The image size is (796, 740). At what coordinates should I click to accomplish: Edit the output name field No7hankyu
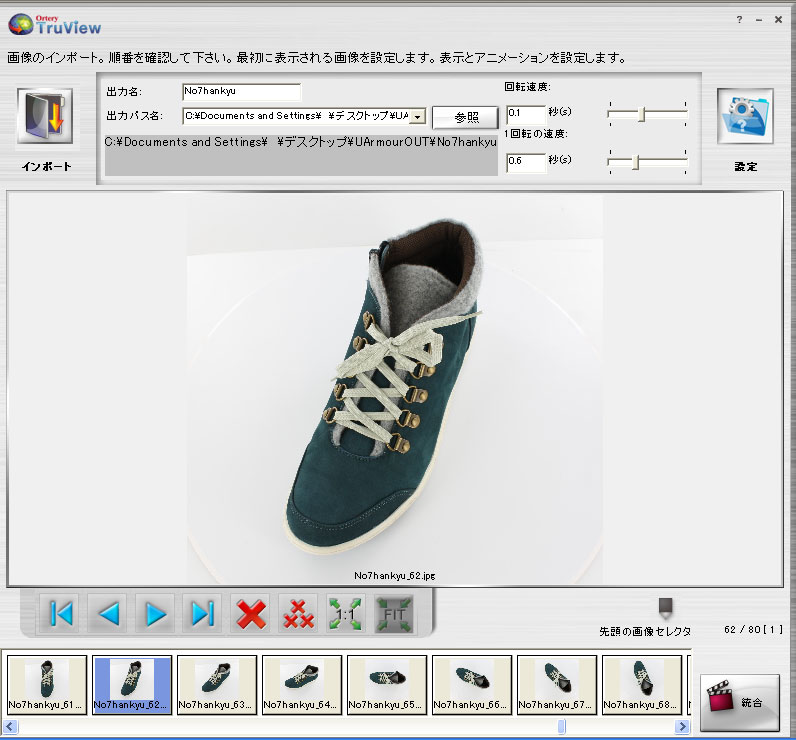(242, 91)
